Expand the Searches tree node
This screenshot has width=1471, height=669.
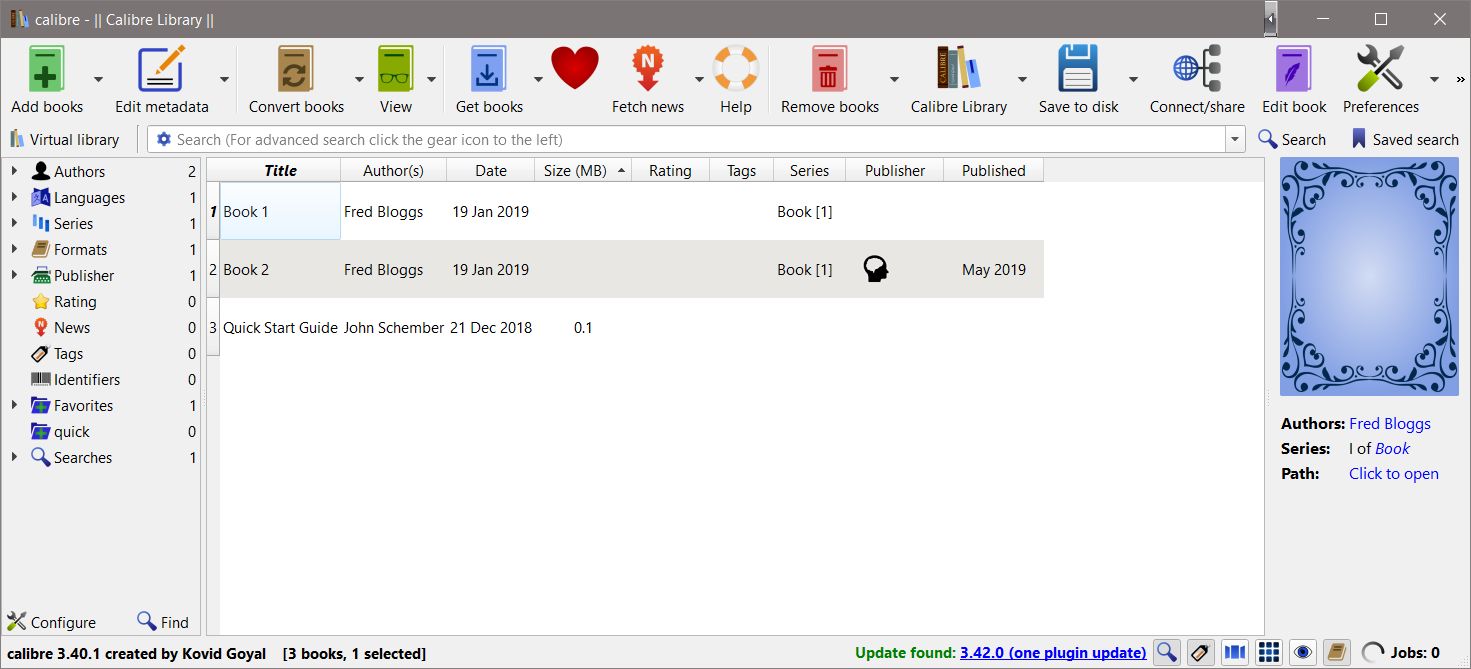14,457
